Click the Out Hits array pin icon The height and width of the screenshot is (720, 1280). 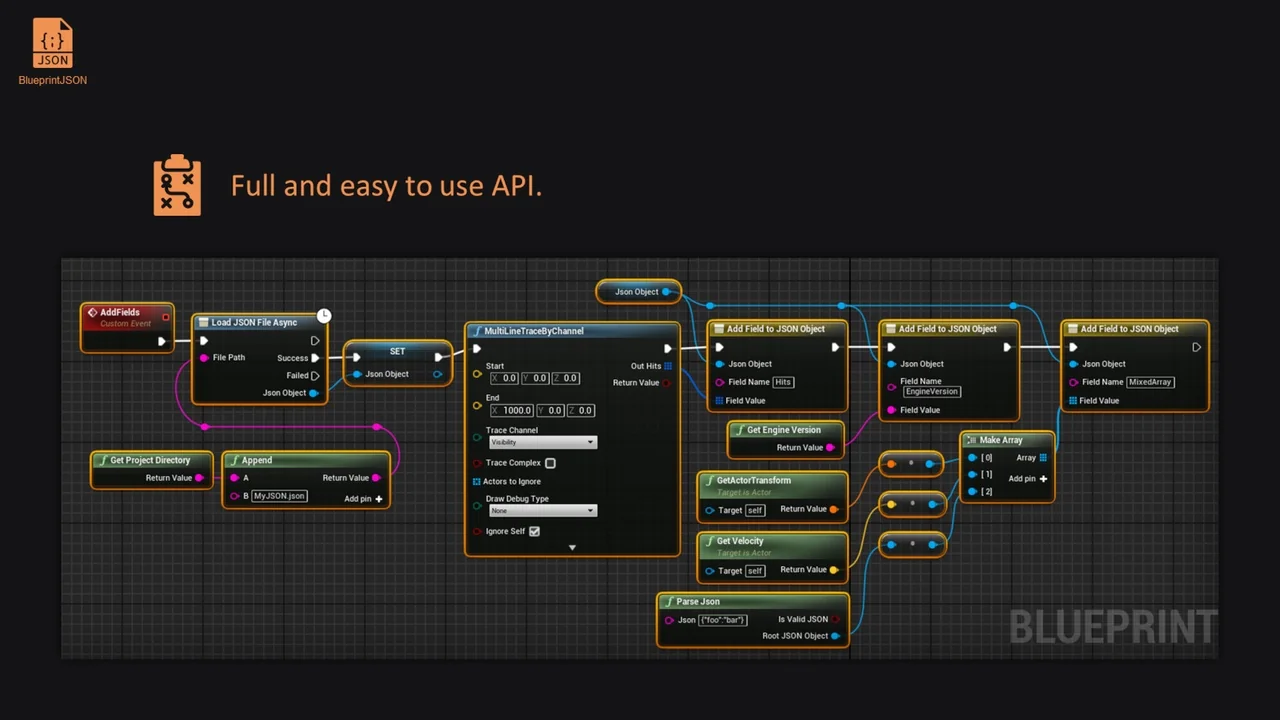pos(667,366)
